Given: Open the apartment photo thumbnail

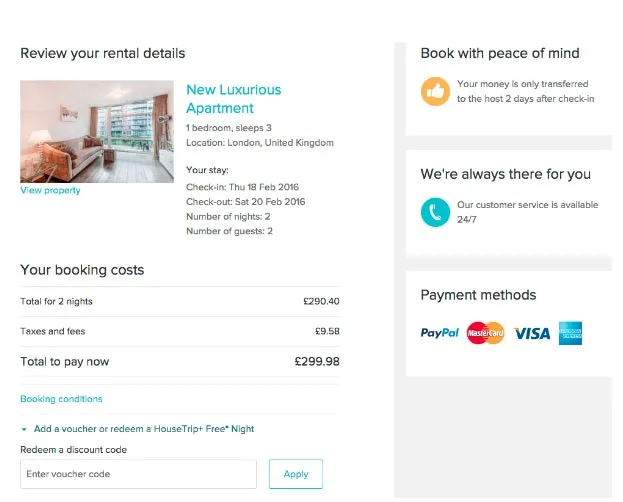Looking at the screenshot, I should (97, 131).
